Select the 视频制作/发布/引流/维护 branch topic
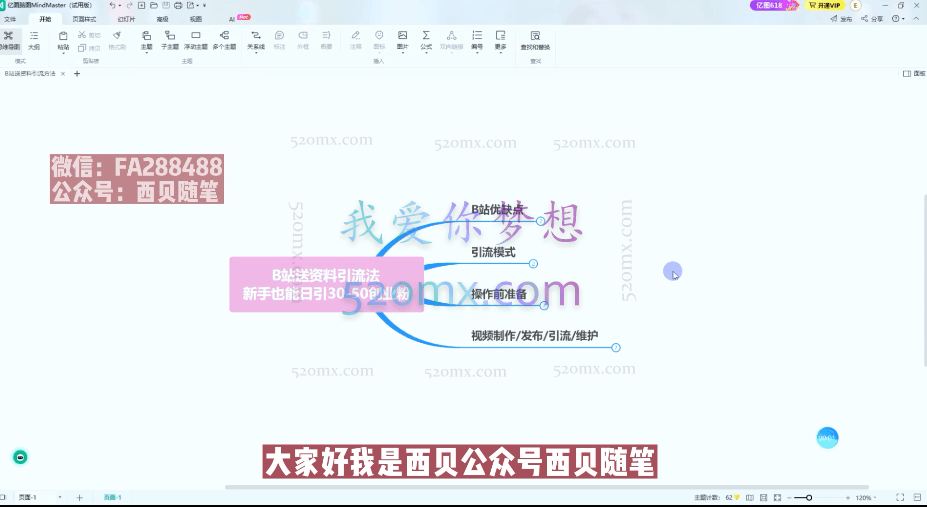 (534, 336)
